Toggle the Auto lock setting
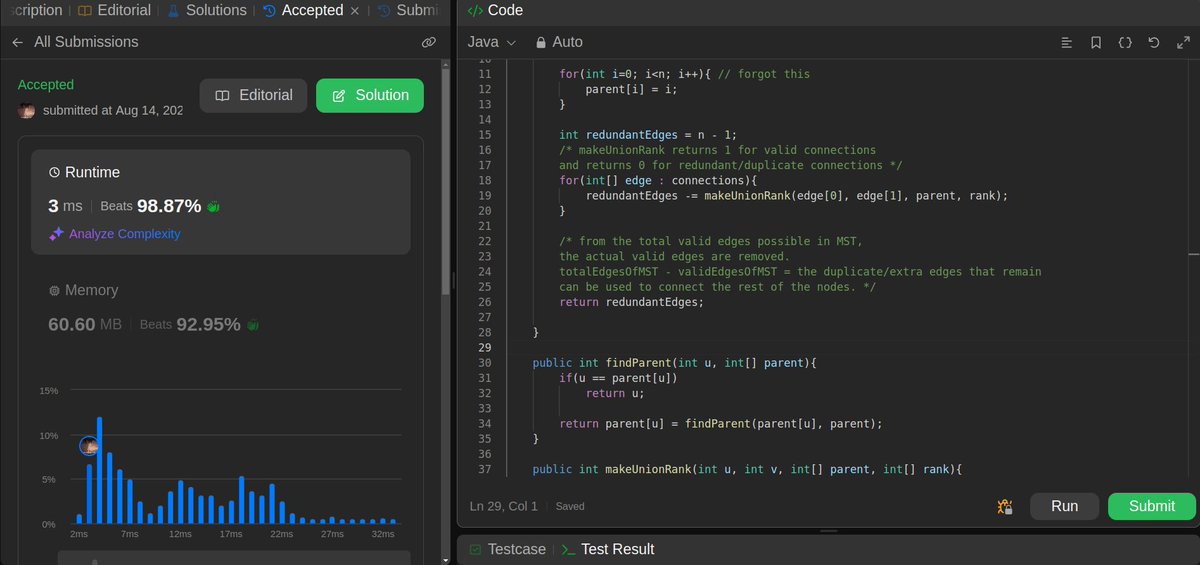Screen dimensions: 1200x565 [559, 42]
